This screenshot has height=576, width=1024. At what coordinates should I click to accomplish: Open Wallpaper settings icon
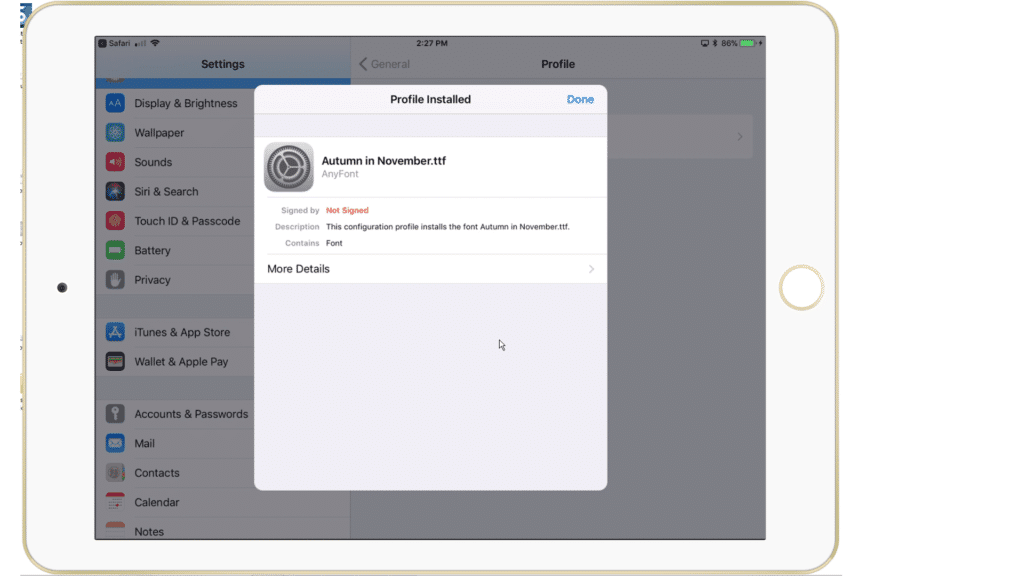click(x=115, y=133)
